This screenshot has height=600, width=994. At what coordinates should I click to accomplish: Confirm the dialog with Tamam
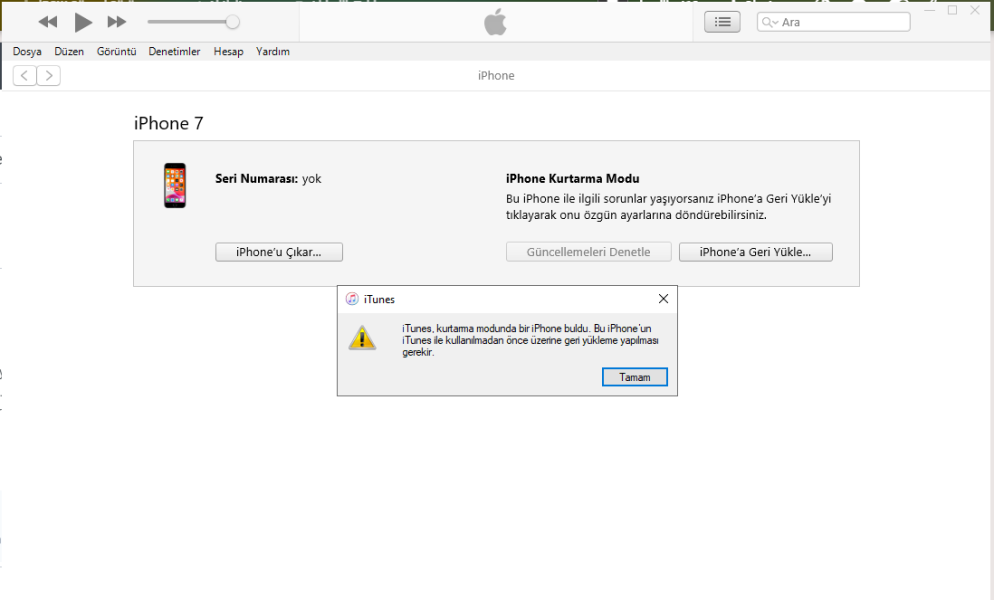[x=635, y=377]
